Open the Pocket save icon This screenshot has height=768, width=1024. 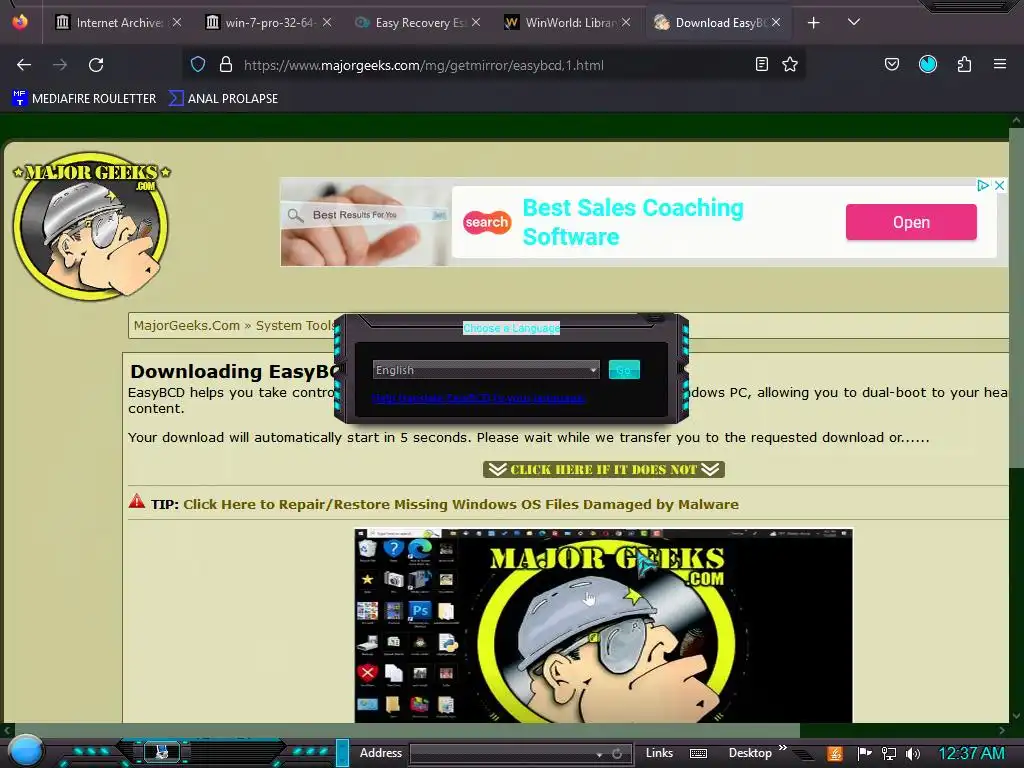pos(891,64)
